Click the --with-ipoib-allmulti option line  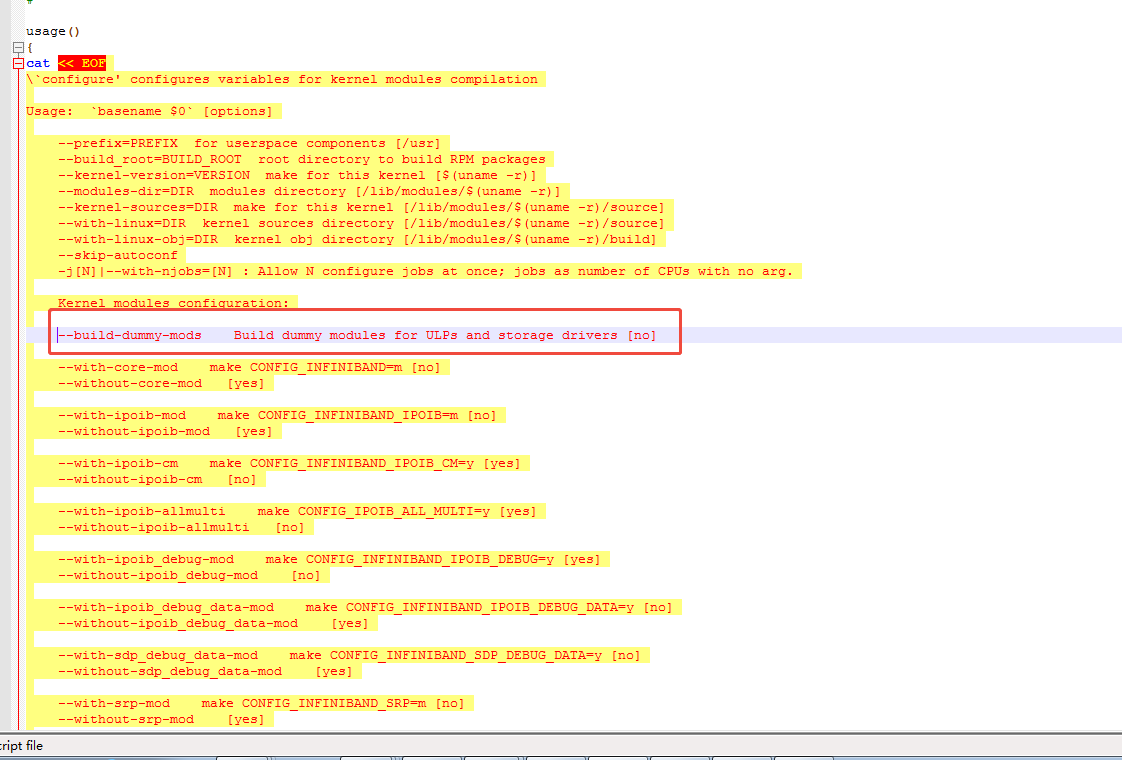tap(297, 511)
